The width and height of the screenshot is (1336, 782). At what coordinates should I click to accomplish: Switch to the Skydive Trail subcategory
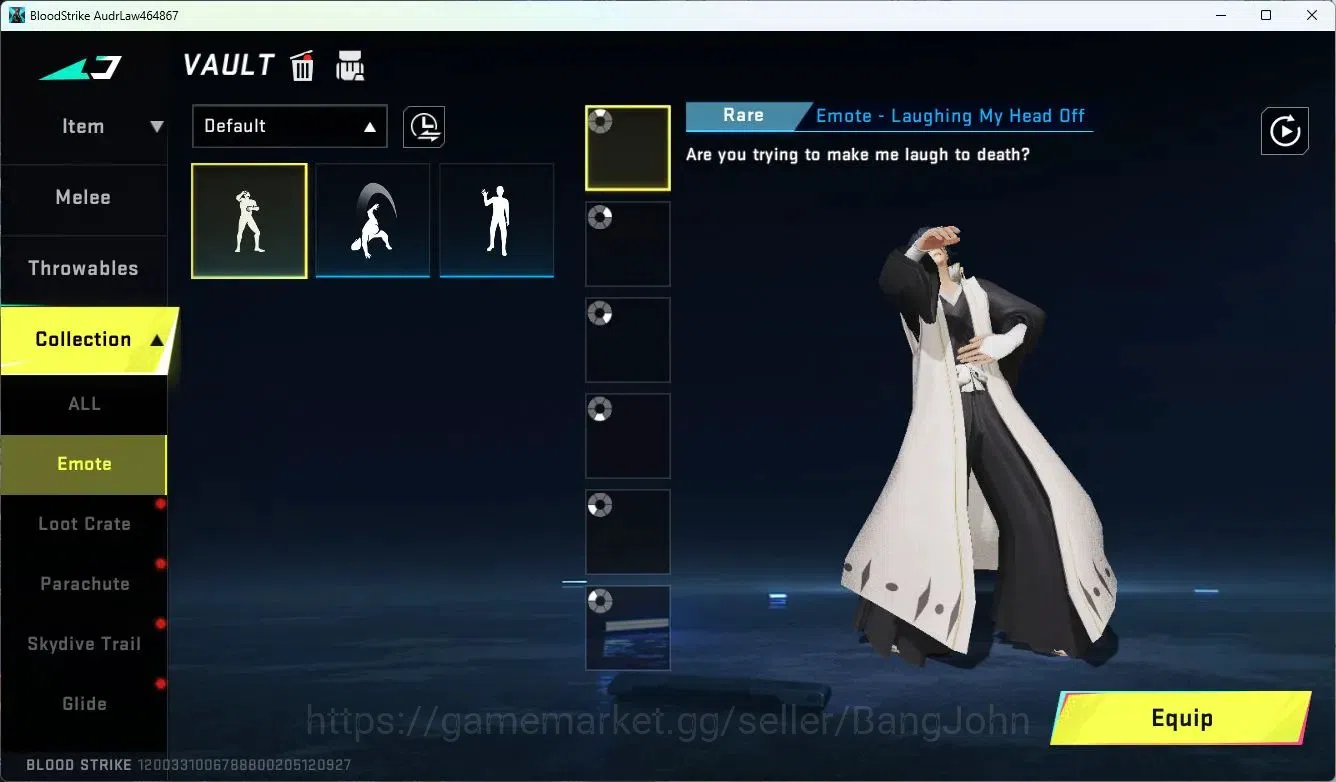click(x=84, y=644)
